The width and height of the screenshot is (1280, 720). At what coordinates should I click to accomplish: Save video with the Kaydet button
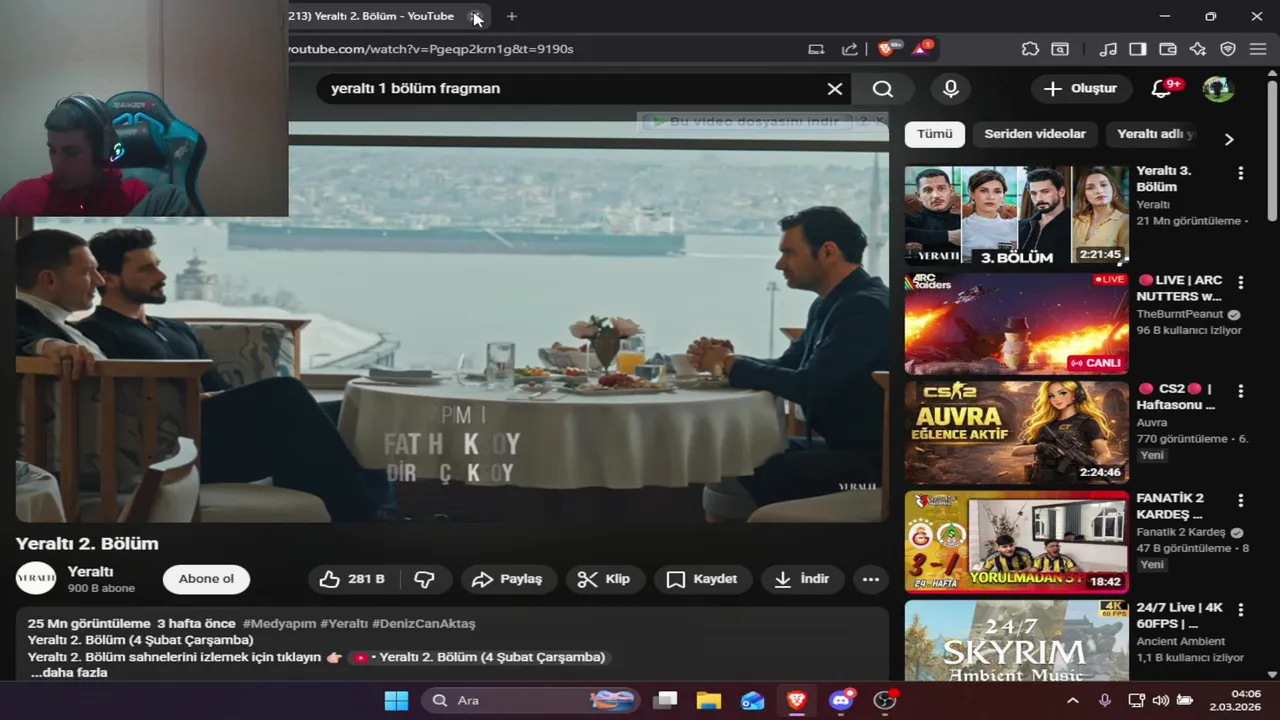pos(702,579)
